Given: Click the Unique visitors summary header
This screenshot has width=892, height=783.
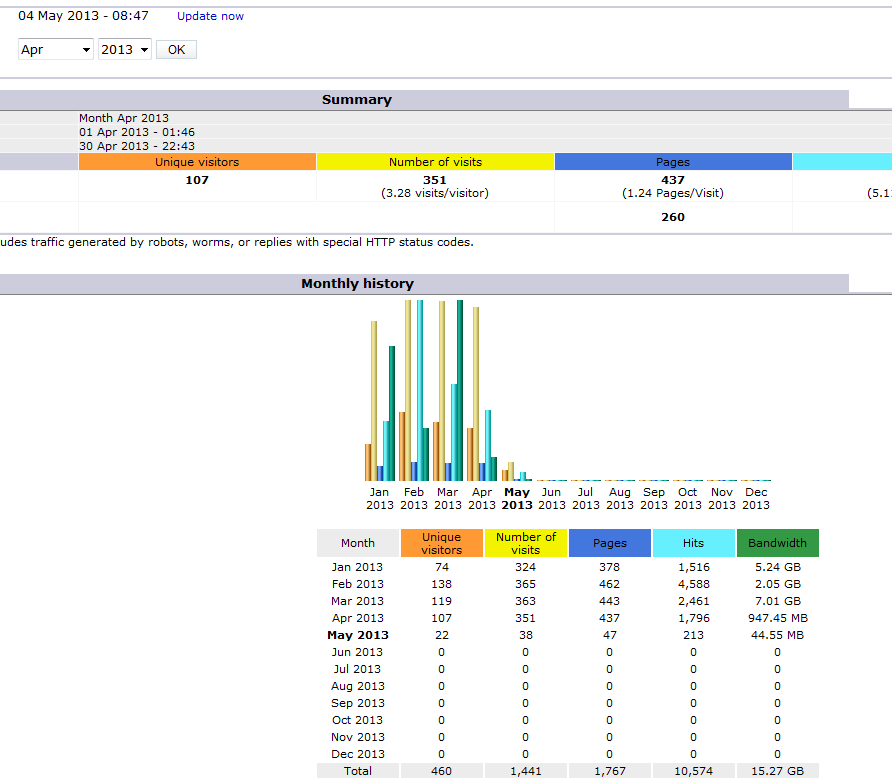Looking at the screenshot, I should point(197,162).
